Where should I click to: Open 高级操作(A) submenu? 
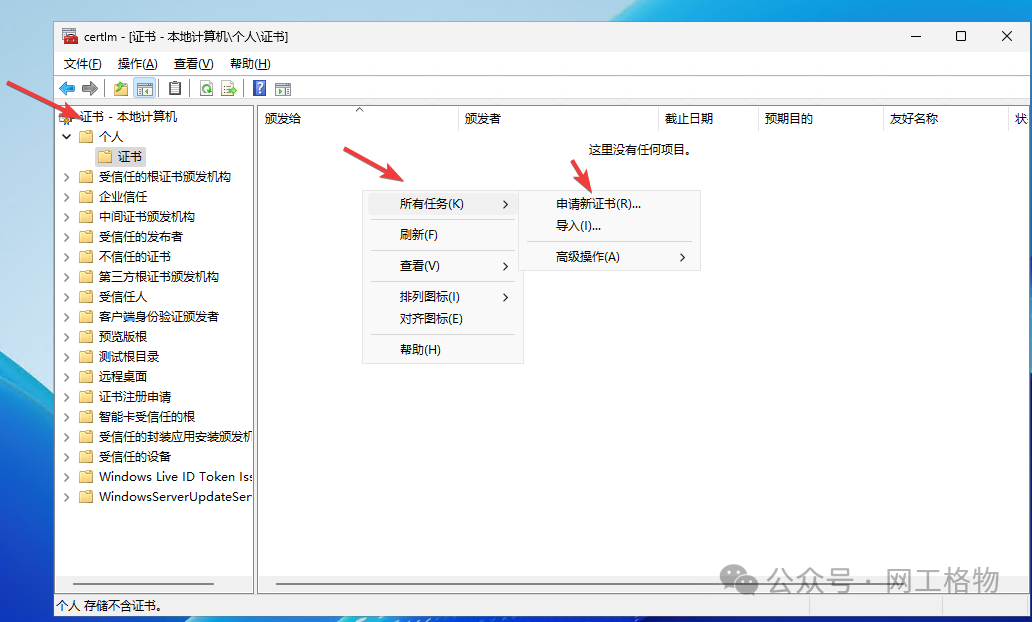coord(609,257)
